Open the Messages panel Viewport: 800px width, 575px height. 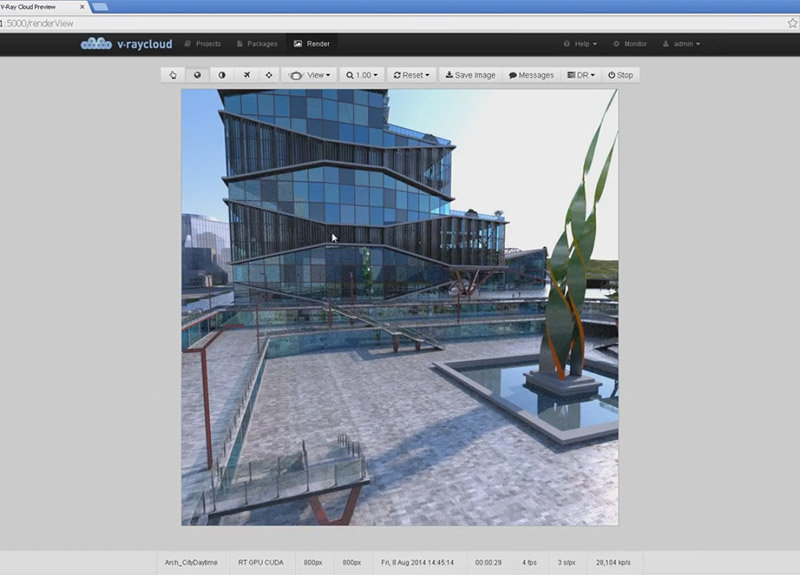(531, 75)
